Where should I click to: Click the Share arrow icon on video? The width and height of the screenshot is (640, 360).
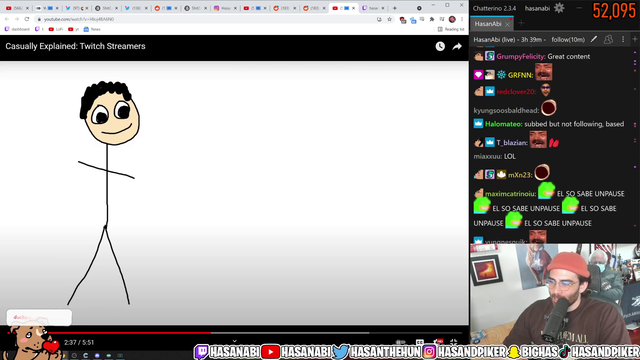457,47
